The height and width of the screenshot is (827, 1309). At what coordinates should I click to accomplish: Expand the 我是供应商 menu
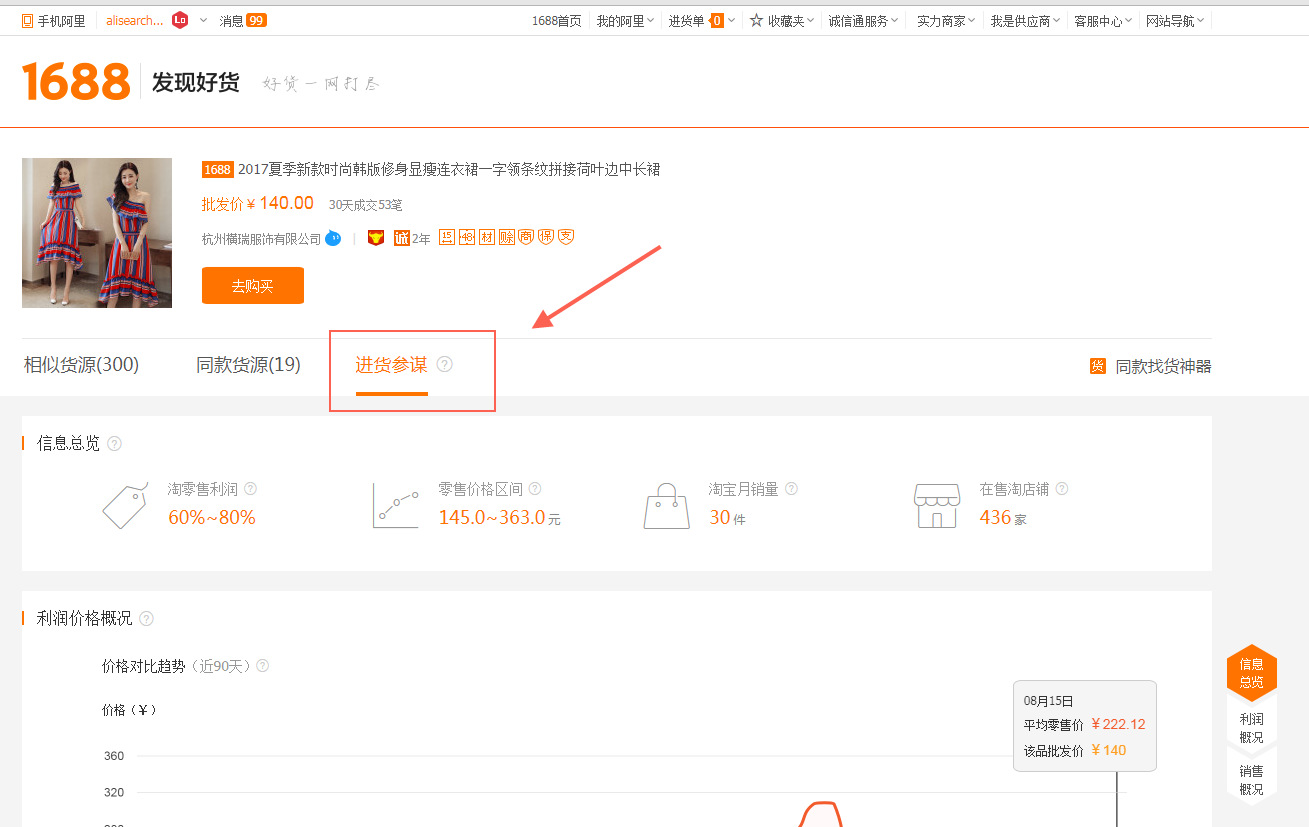tap(1025, 20)
